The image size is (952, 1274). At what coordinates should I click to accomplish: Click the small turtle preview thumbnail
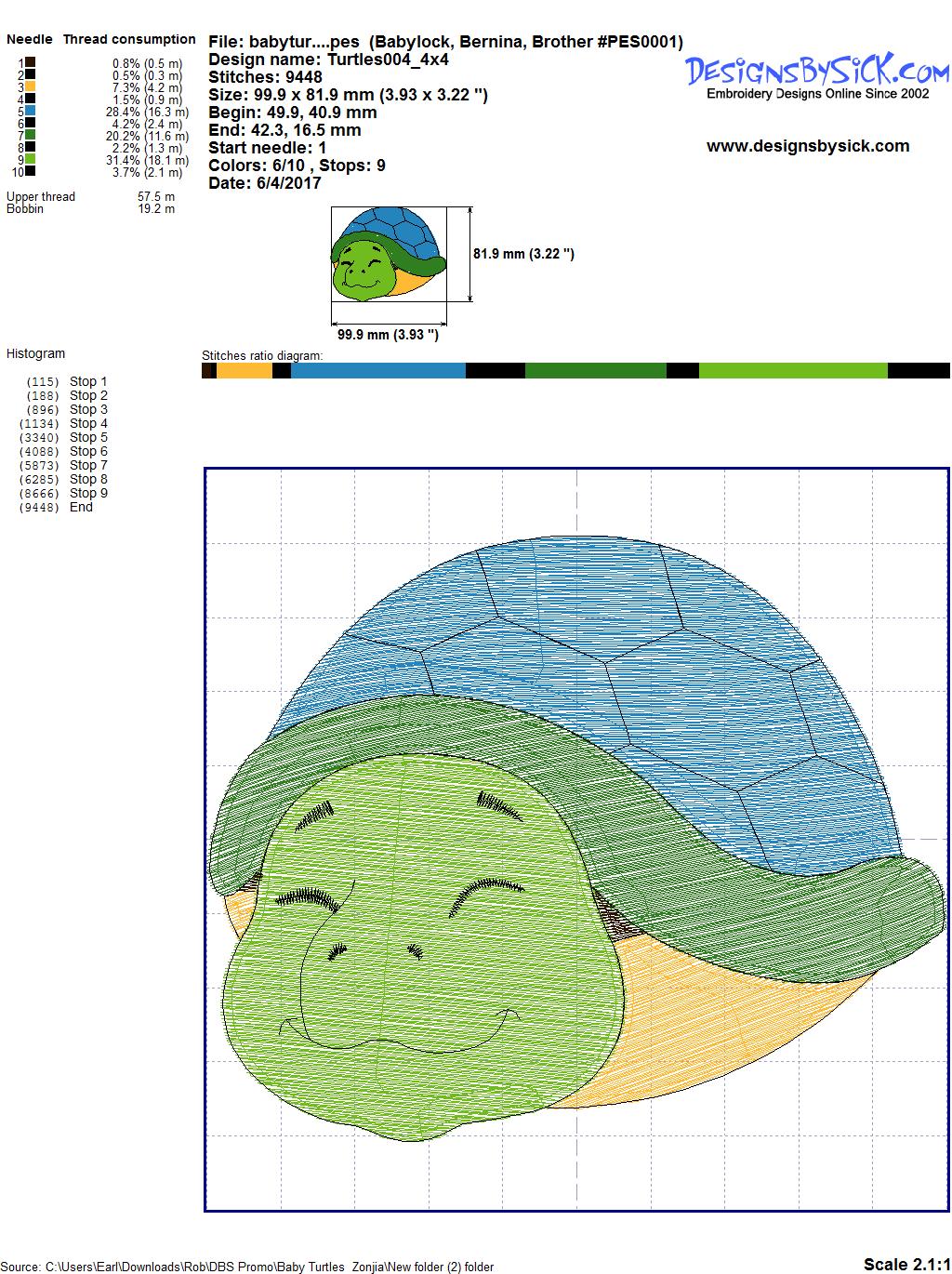(x=388, y=254)
